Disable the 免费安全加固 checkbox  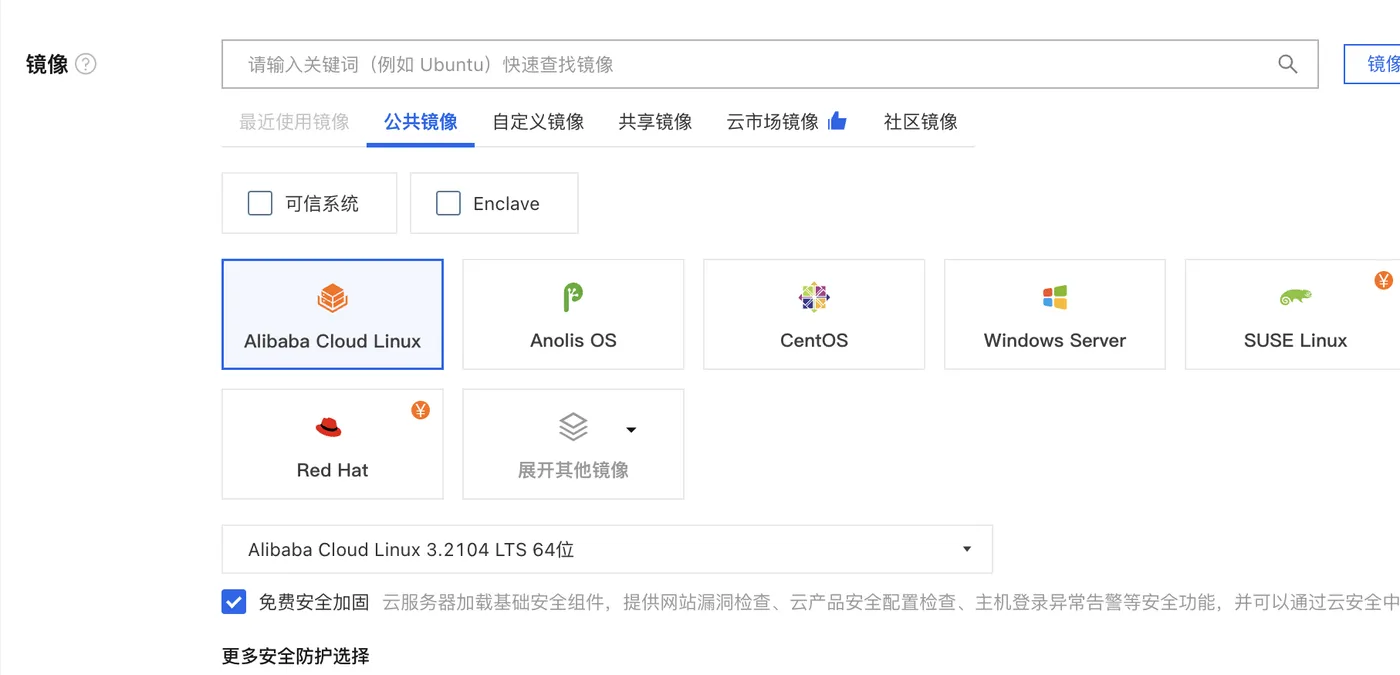tap(233, 601)
